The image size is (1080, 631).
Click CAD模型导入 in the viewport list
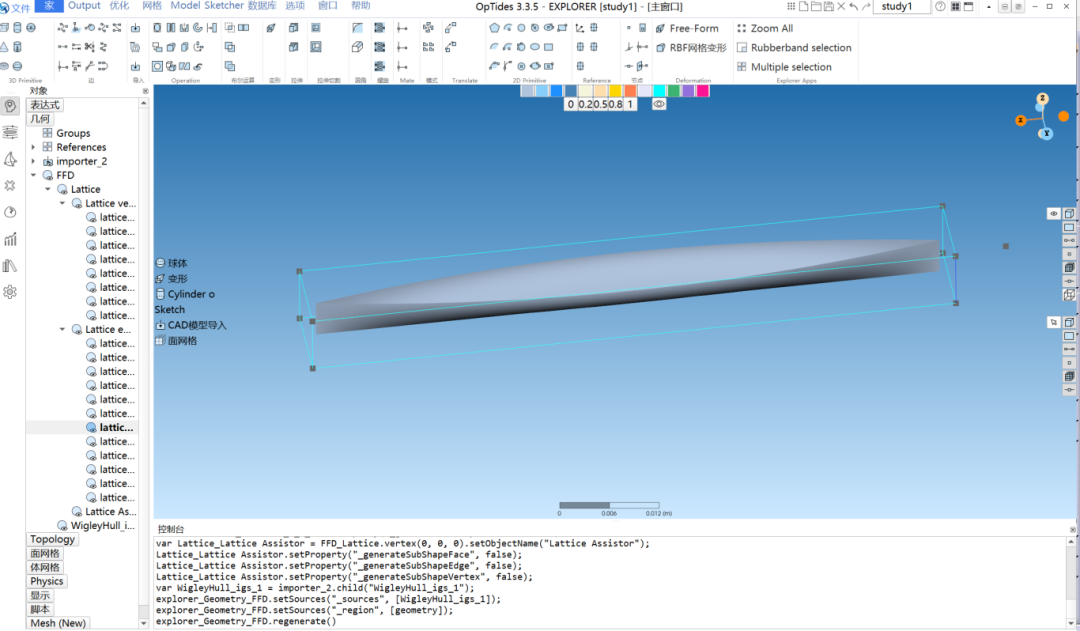tap(191, 325)
